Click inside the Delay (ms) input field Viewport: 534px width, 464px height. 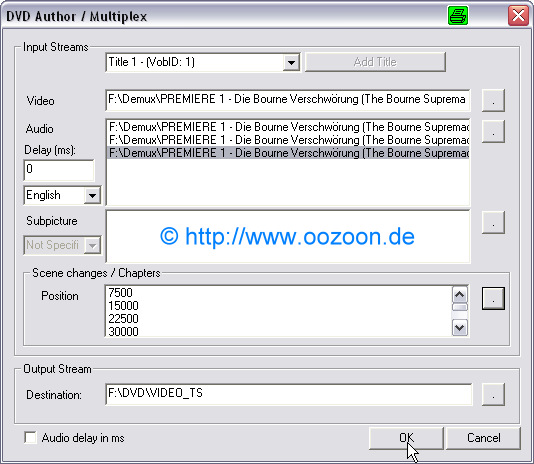[59, 170]
